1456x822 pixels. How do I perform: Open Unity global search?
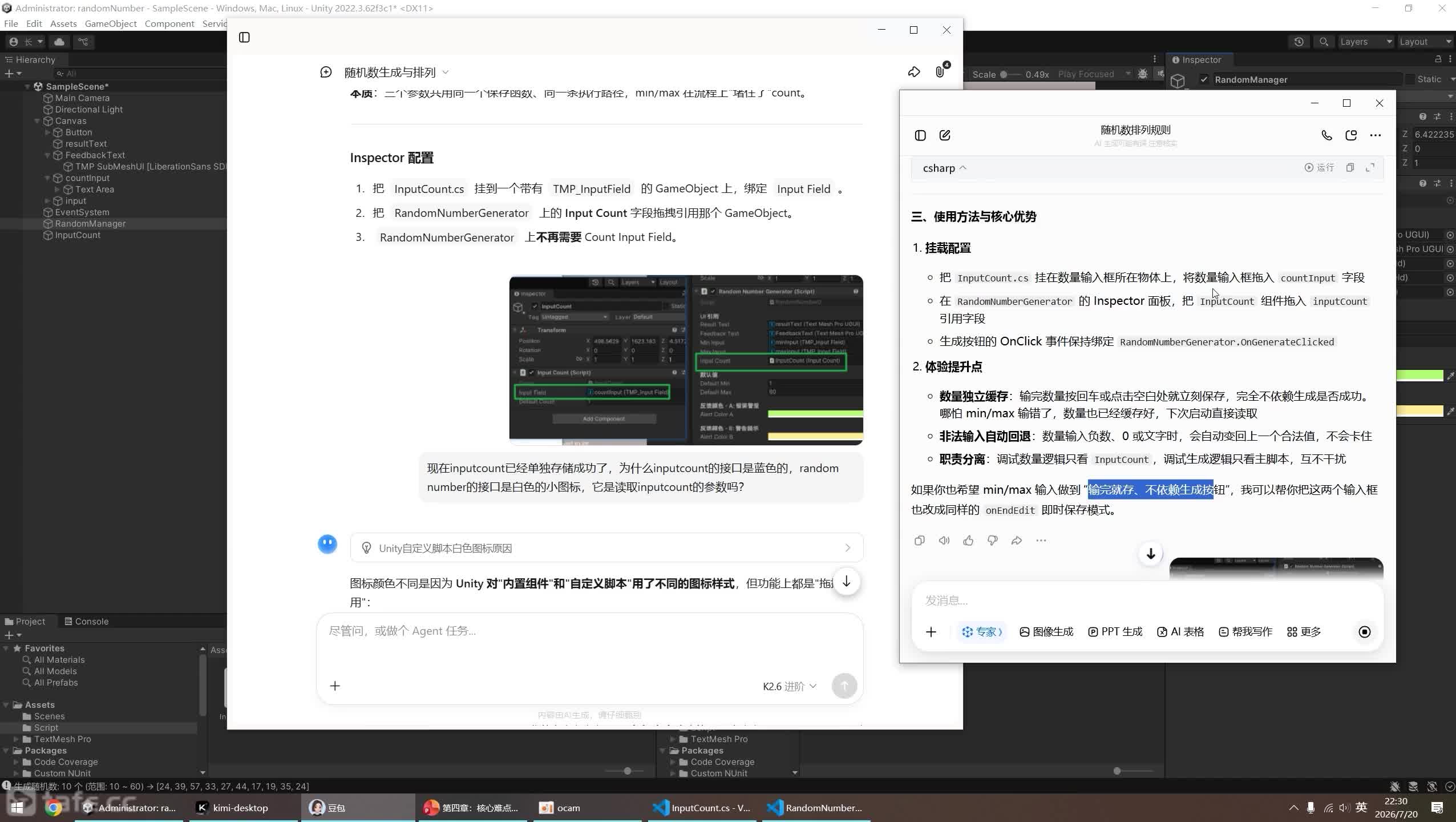tap(1324, 42)
